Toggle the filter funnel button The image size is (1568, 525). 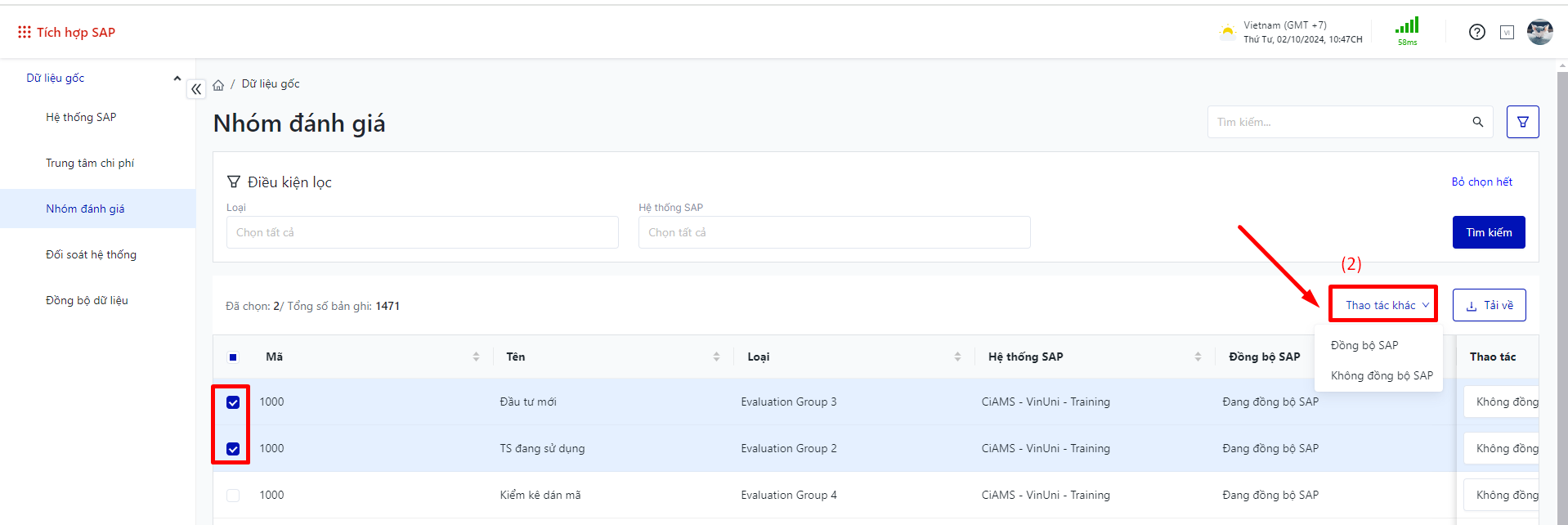[x=1522, y=122]
